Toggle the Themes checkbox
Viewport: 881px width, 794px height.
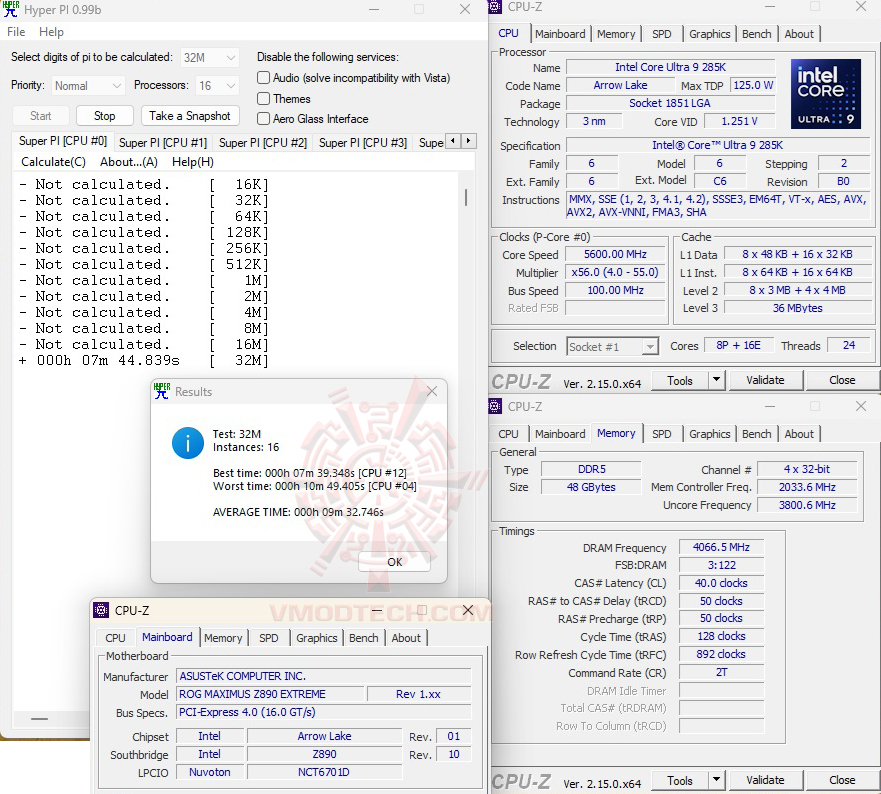click(264, 98)
